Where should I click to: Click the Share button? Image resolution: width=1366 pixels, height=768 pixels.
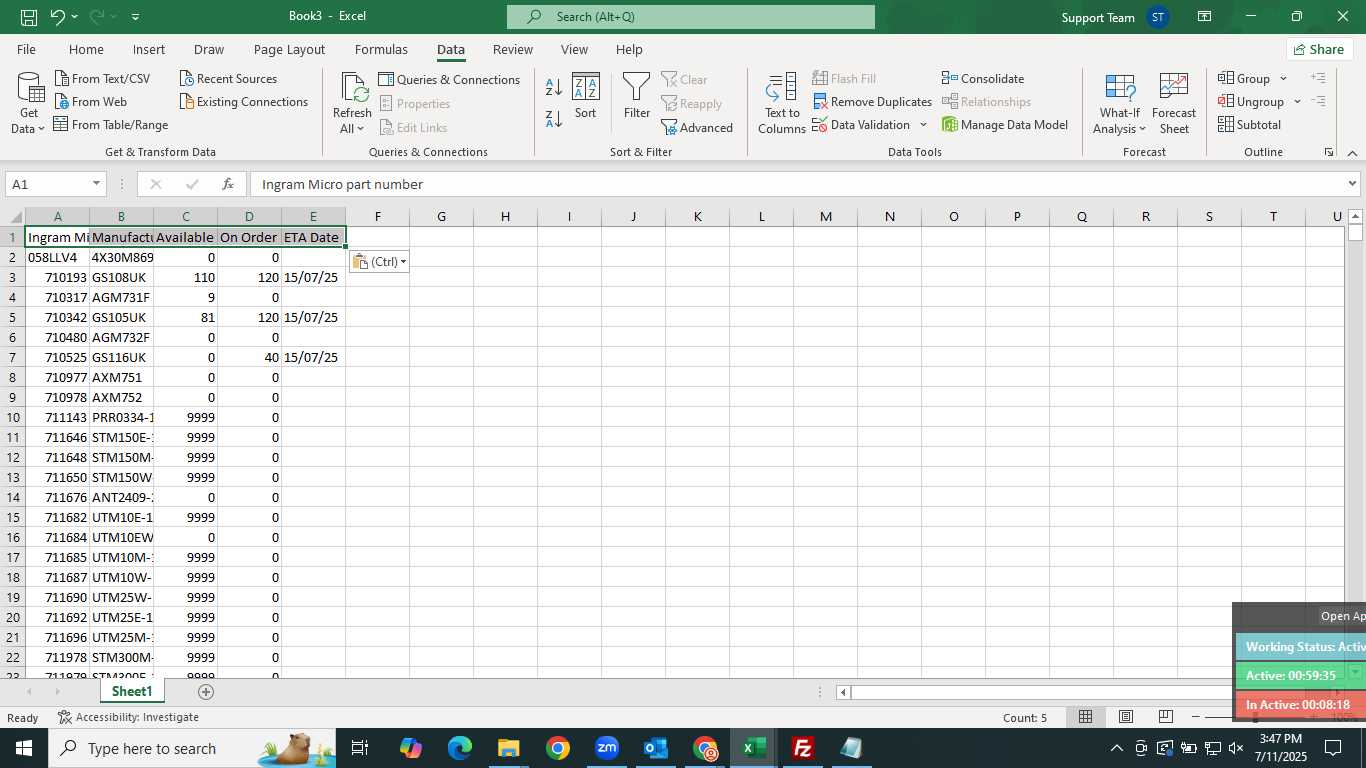(1319, 49)
